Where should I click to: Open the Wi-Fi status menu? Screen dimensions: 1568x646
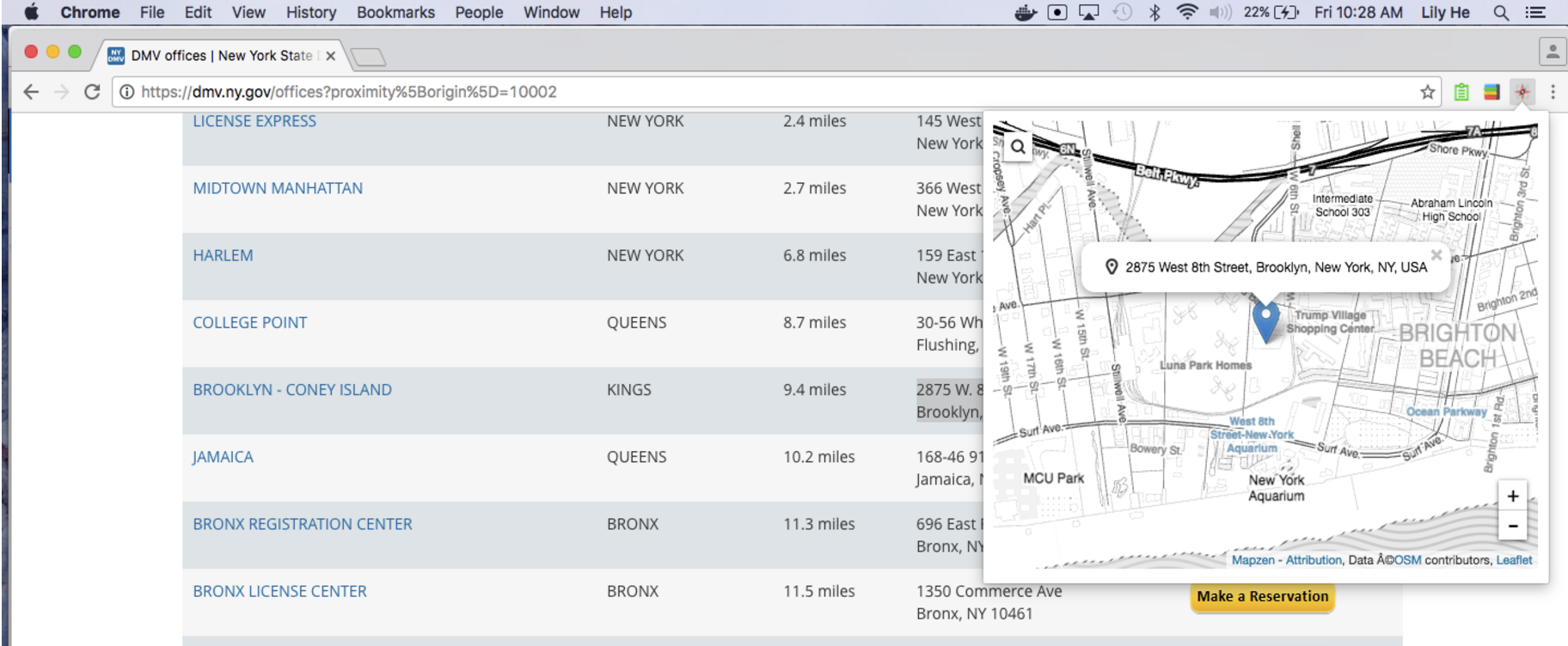(x=1187, y=12)
